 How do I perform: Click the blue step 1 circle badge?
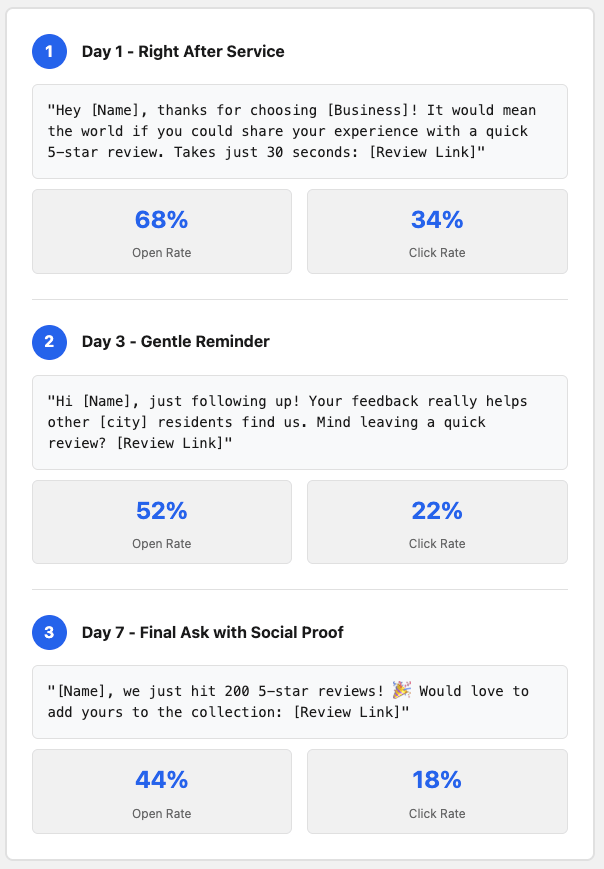coord(49,51)
